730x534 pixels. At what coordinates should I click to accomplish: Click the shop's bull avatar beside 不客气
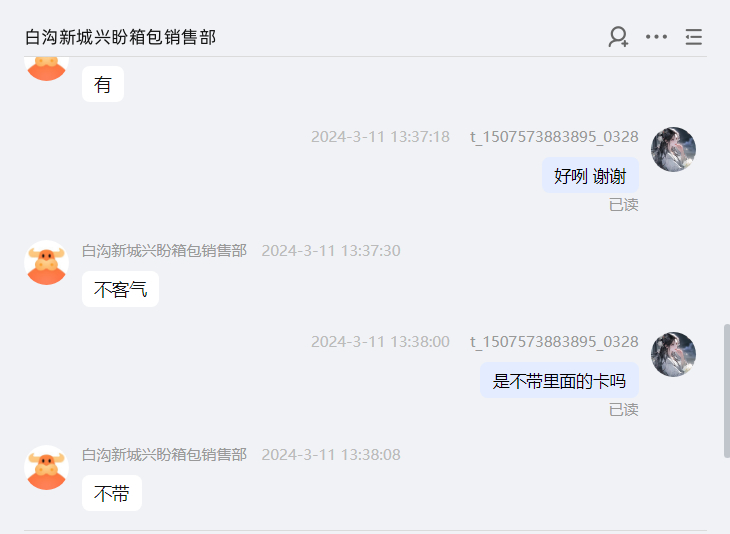[47, 263]
